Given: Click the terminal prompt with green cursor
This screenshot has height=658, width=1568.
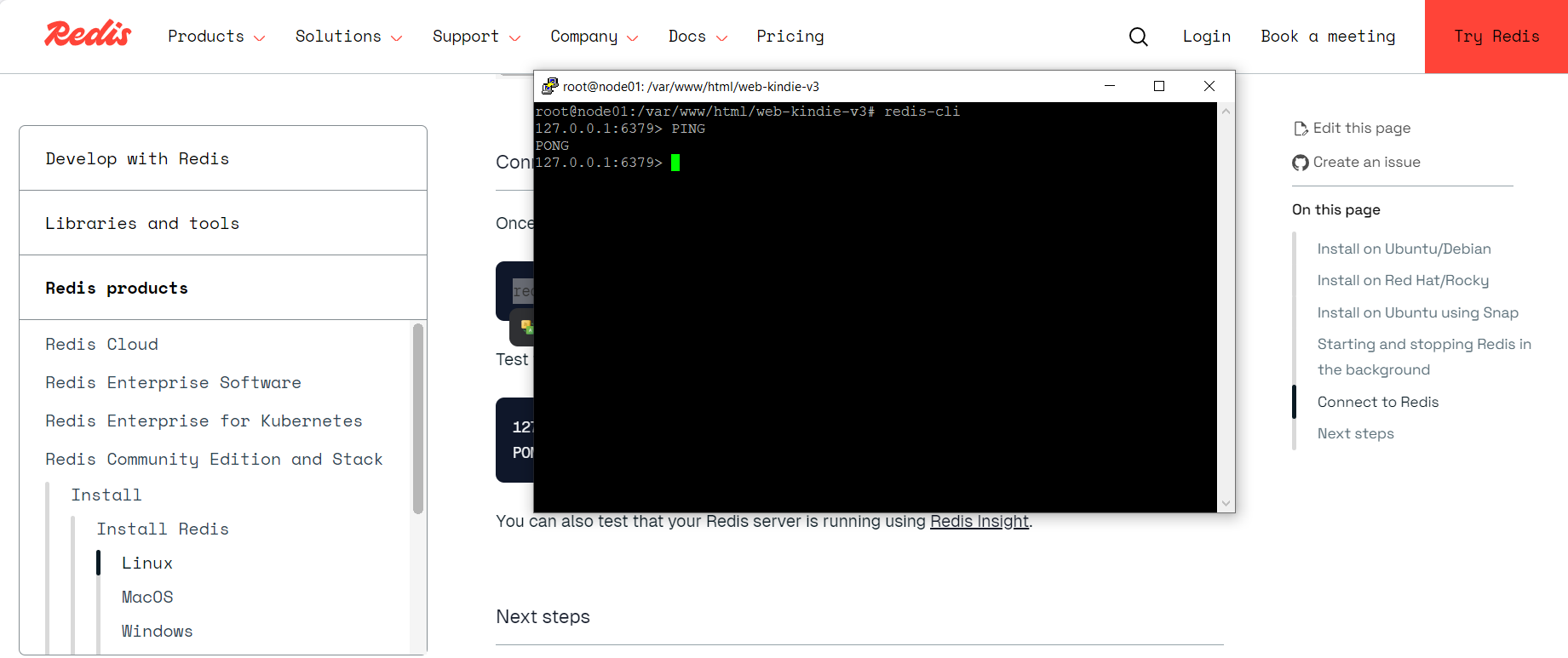Looking at the screenshot, I should pos(607,163).
